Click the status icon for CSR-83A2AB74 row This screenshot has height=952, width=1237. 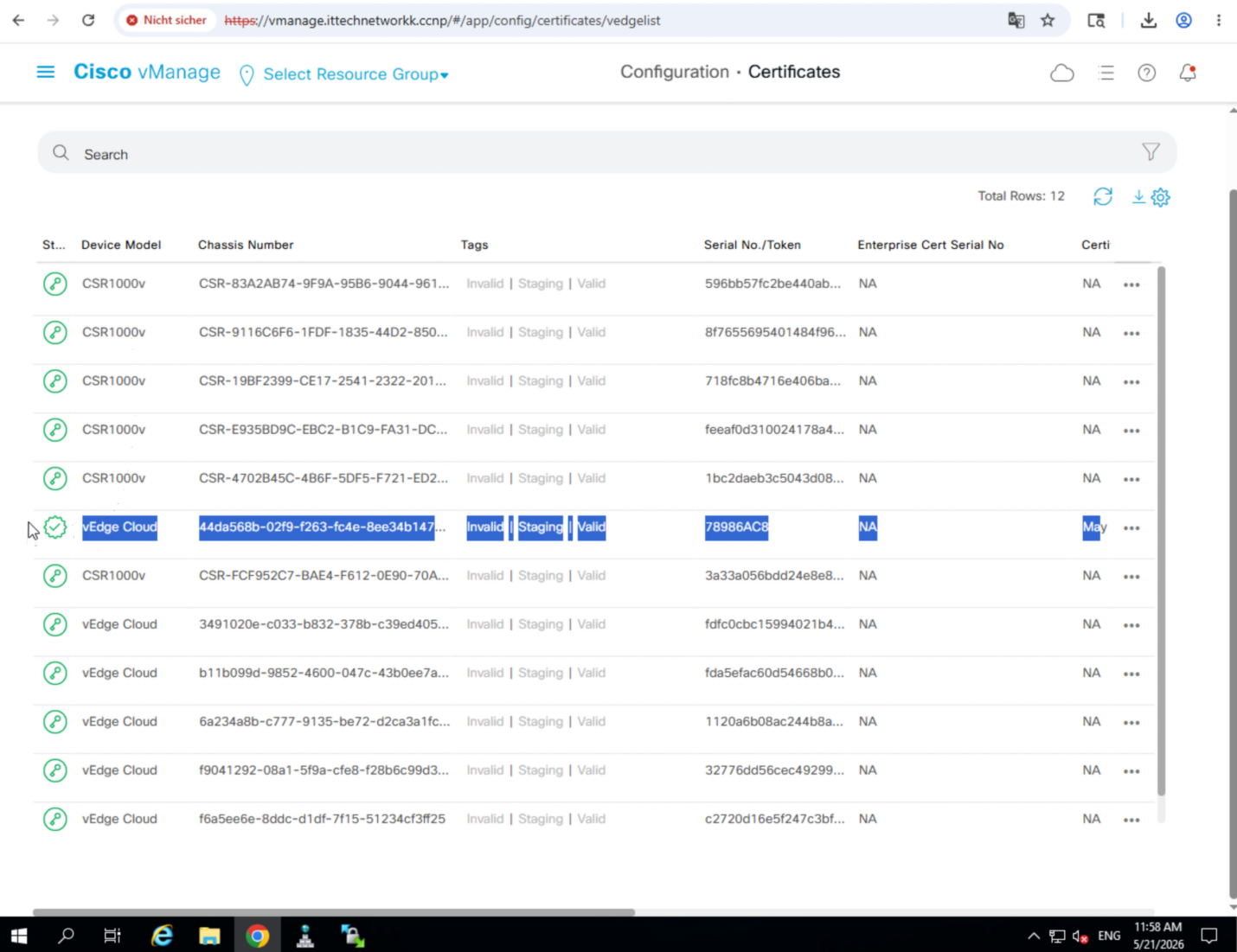[55, 284]
